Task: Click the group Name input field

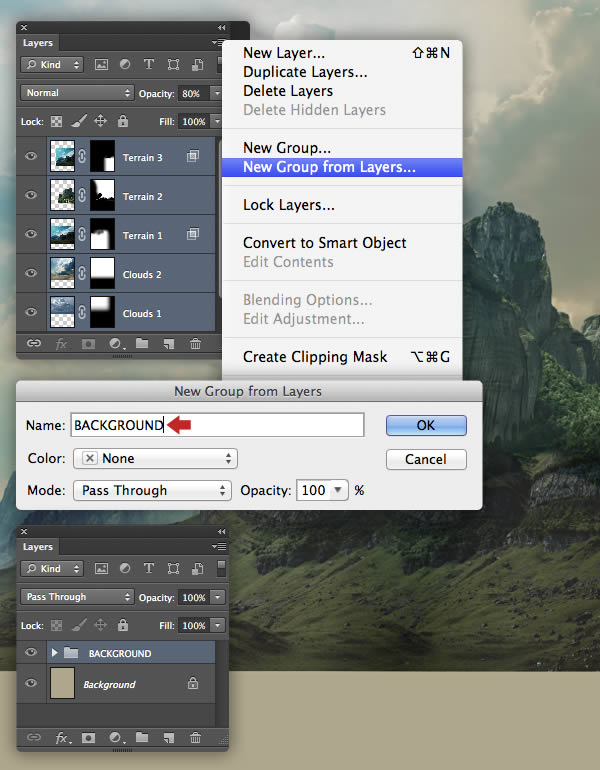Action: click(218, 425)
